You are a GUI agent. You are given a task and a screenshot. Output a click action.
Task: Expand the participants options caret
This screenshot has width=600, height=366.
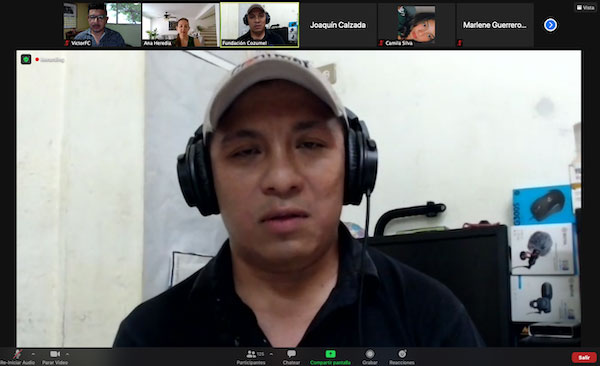coord(271,354)
